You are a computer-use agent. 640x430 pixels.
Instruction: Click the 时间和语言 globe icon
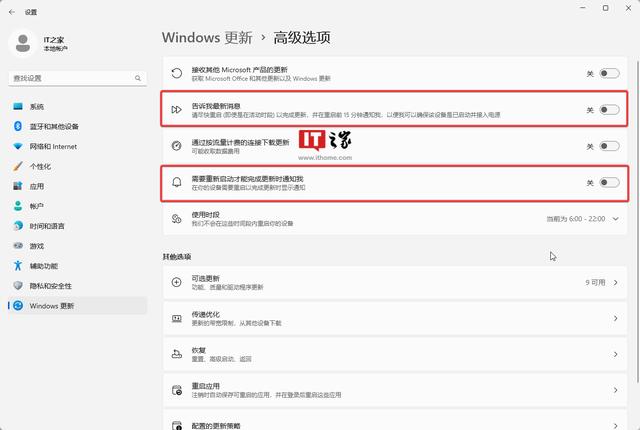tap(18, 226)
